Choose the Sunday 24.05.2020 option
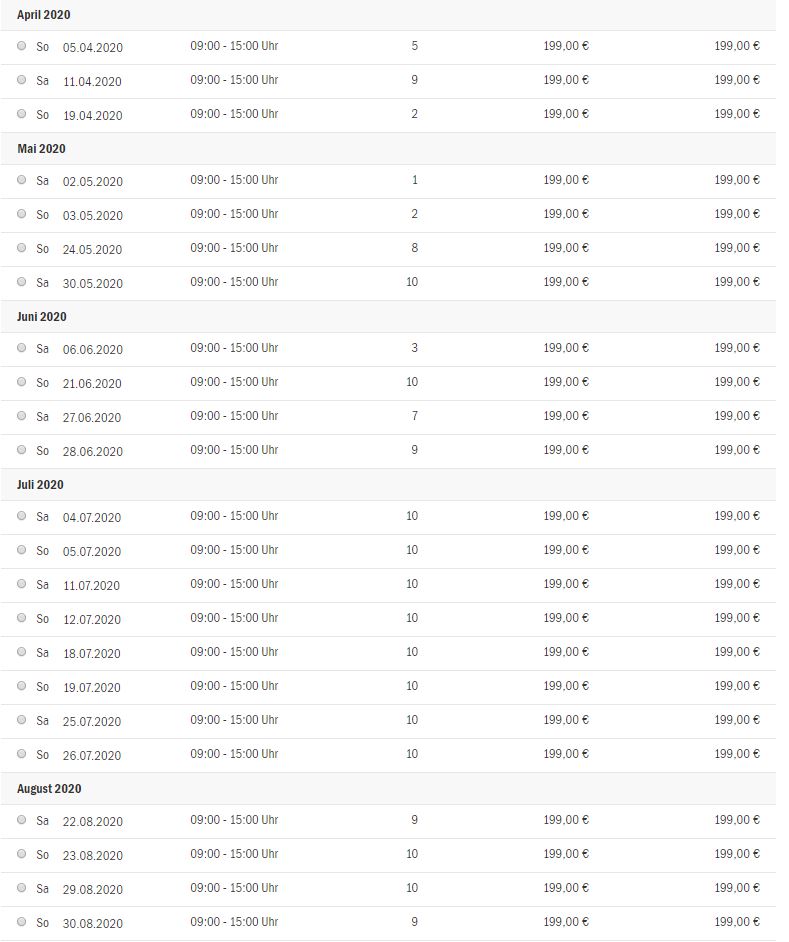The width and height of the screenshot is (789, 942). pyautogui.click(x=22, y=248)
